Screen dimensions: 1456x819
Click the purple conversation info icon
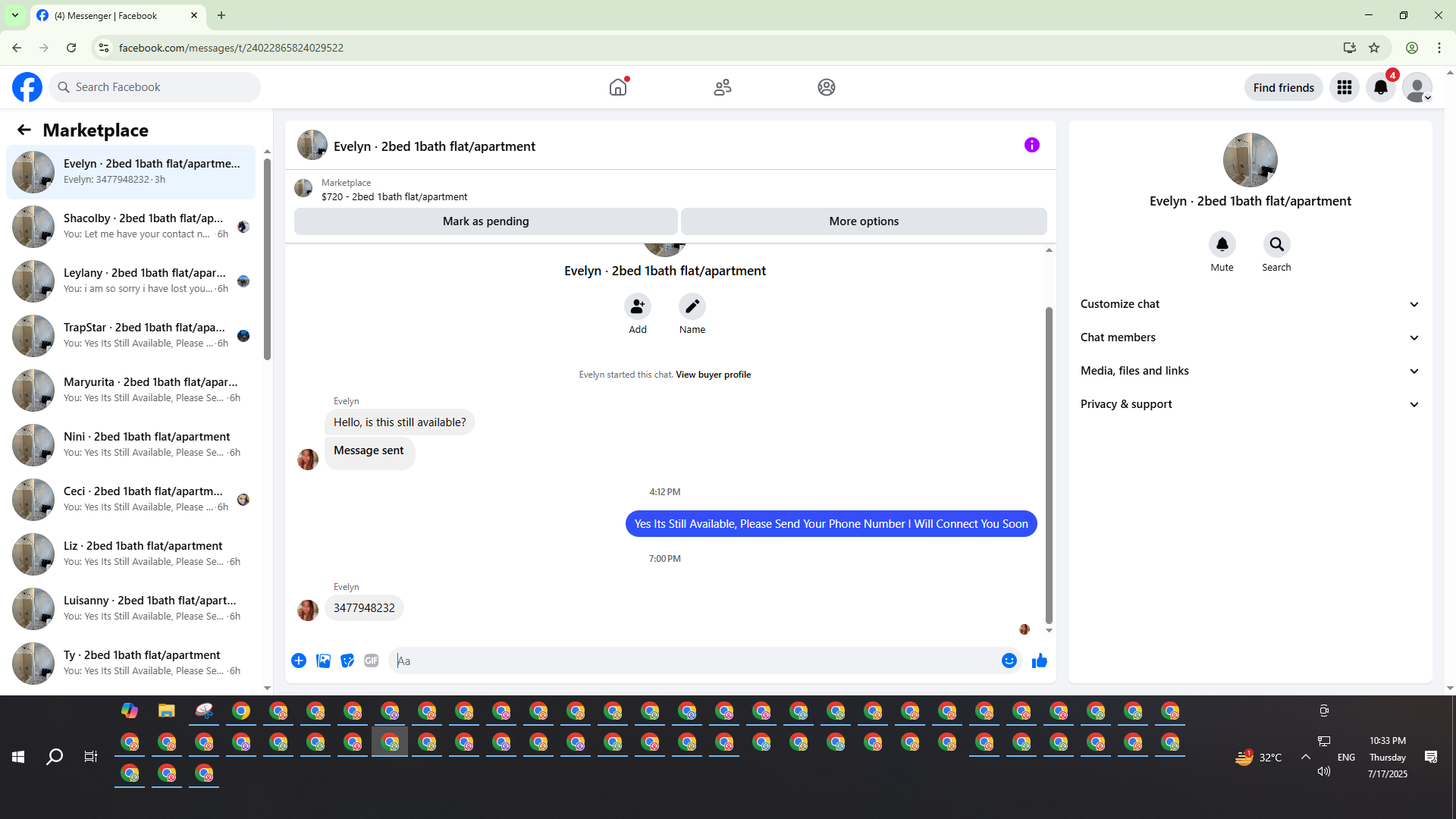click(x=1032, y=145)
